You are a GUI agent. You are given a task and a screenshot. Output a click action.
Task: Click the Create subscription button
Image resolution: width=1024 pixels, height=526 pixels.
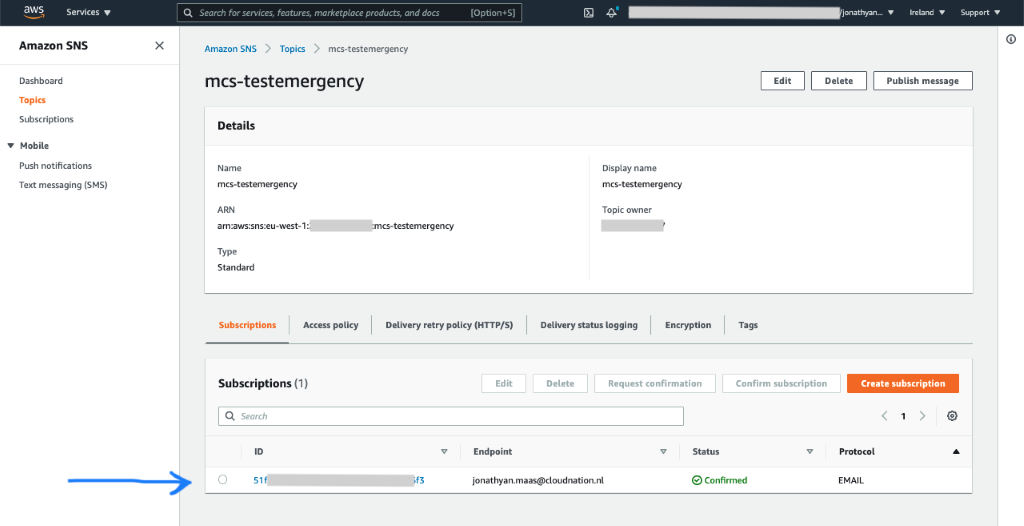pyautogui.click(x=902, y=383)
